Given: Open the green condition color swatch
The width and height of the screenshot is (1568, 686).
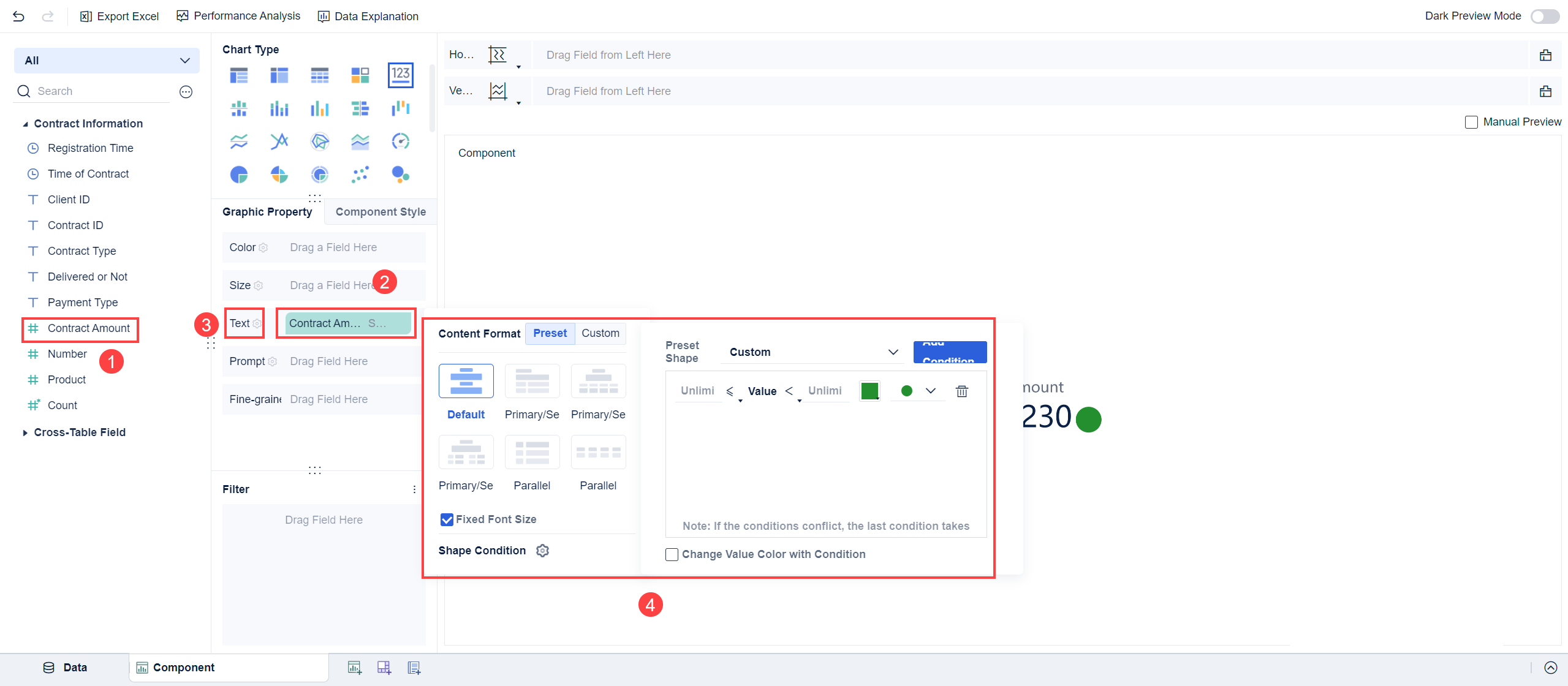Looking at the screenshot, I should coord(869,391).
